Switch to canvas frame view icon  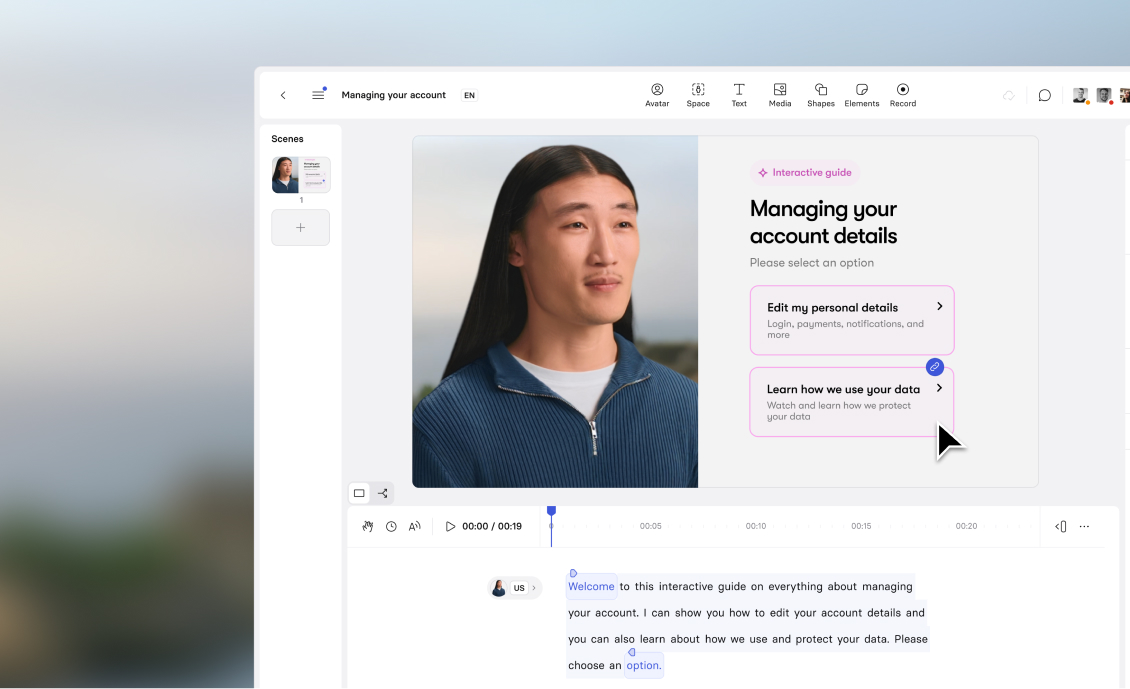click(x=359, y=494)
